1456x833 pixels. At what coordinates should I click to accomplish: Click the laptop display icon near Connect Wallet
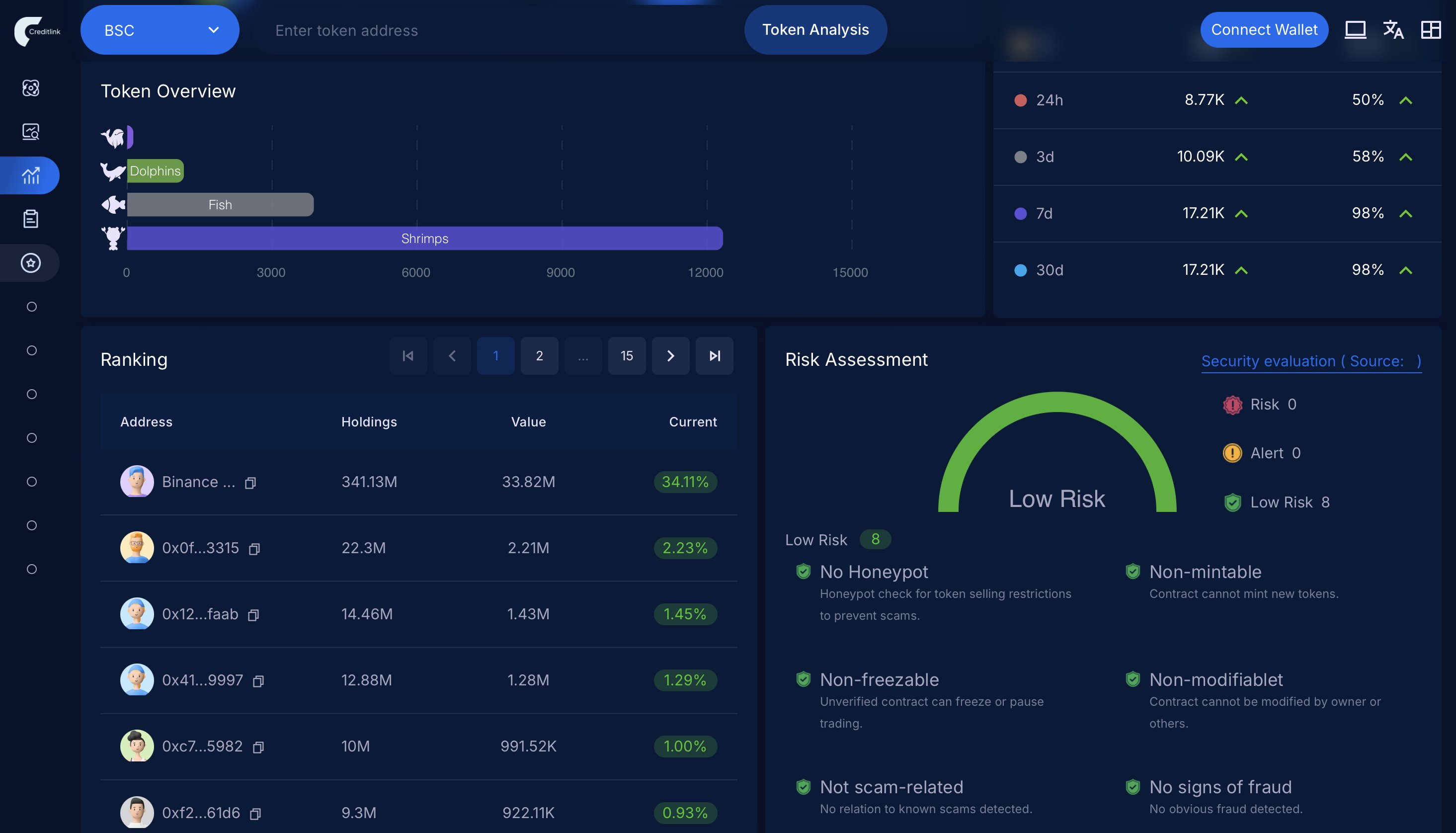(1355, 30)
